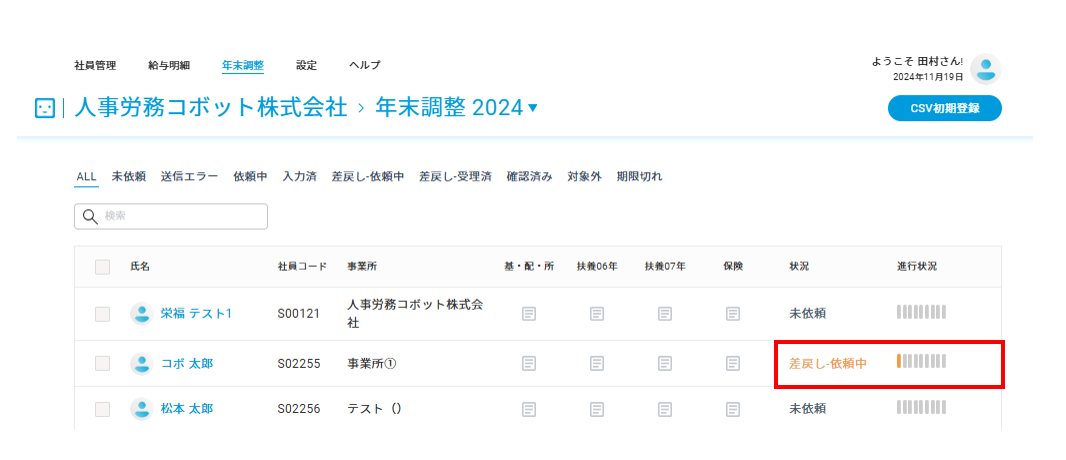The width and height of the screenshot is (1066, 460).
Task: Click avatar icon of 松本 太郎
Action: click(141, 409)
